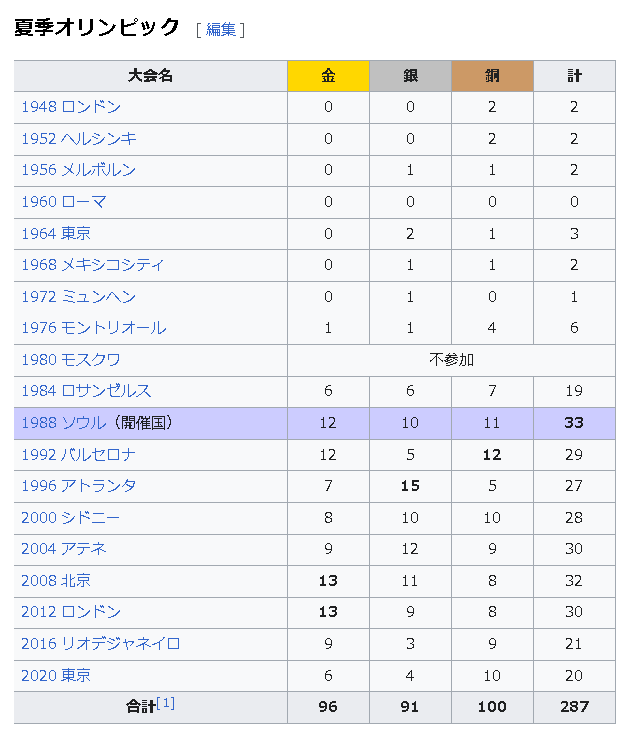Click footnote reference [1] beside 合計

(x=166, y=704)
